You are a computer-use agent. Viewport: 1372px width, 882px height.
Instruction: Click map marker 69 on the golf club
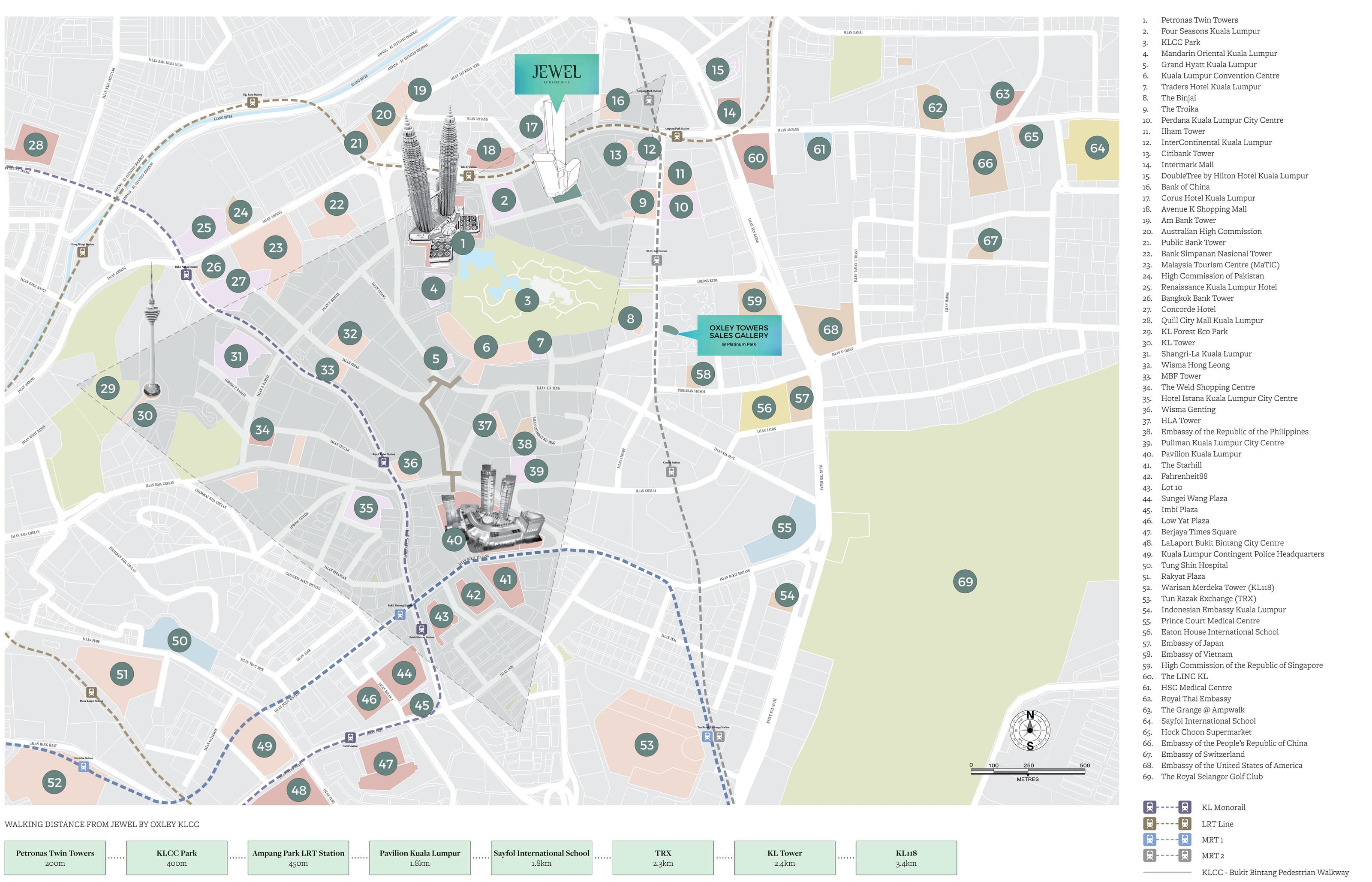(x=965, y=582)
